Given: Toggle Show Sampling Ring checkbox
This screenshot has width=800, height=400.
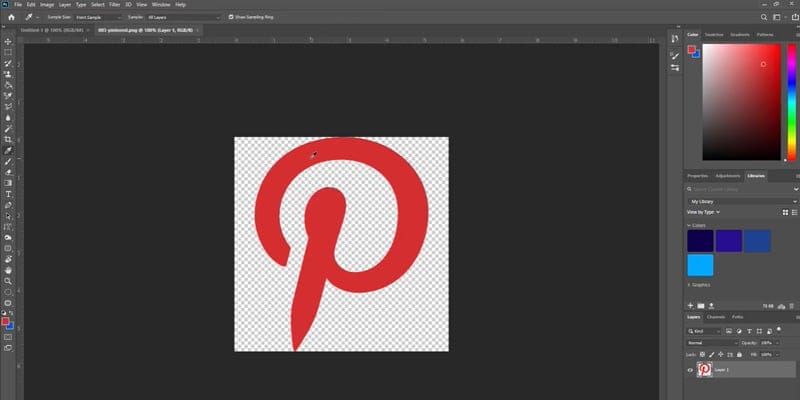Looking at the screenshot, I should point(231,17).
